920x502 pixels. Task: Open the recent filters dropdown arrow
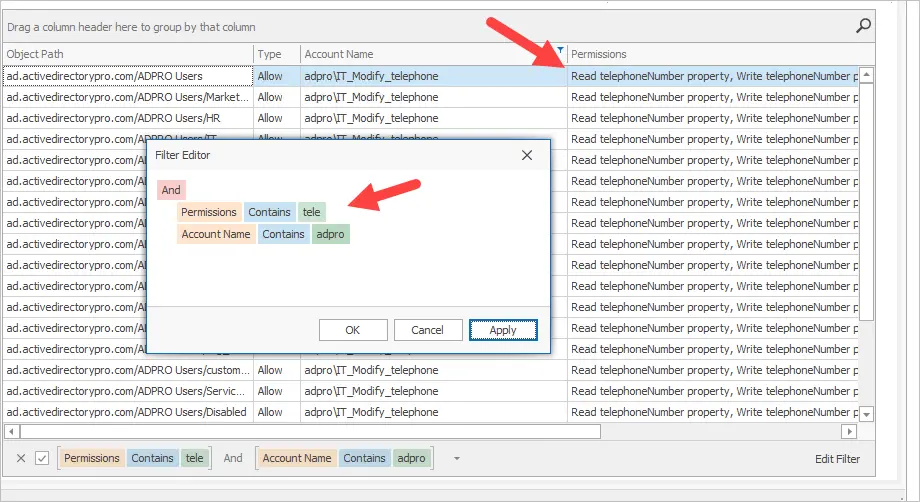tap(456, 458)
